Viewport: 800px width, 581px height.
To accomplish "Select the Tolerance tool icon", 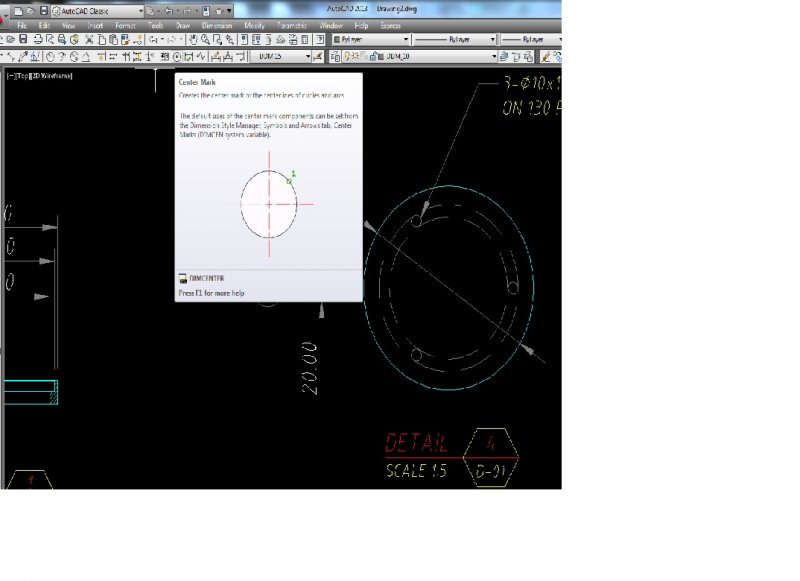I will click(164, 57).
